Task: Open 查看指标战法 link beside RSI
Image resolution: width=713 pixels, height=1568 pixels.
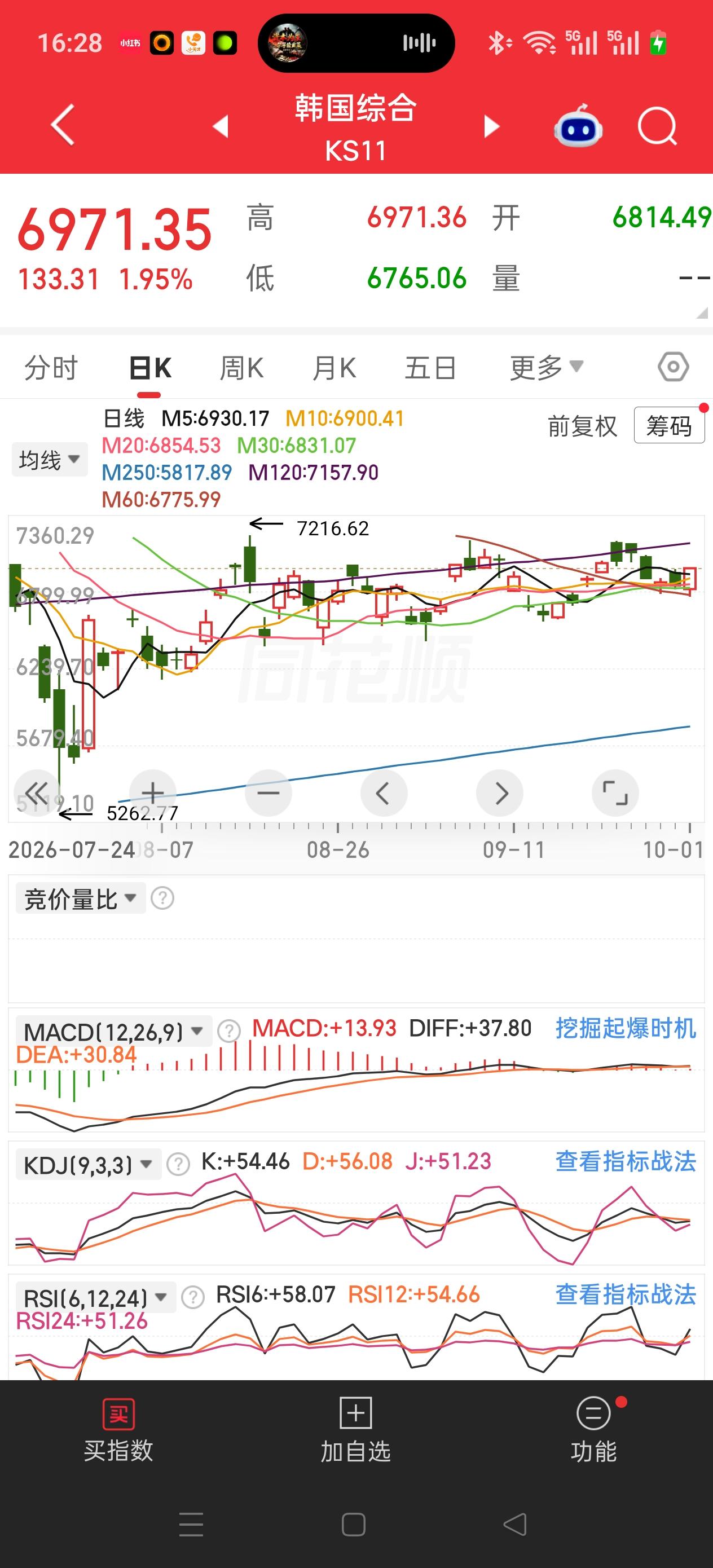Action: [x=626, y=1294]
